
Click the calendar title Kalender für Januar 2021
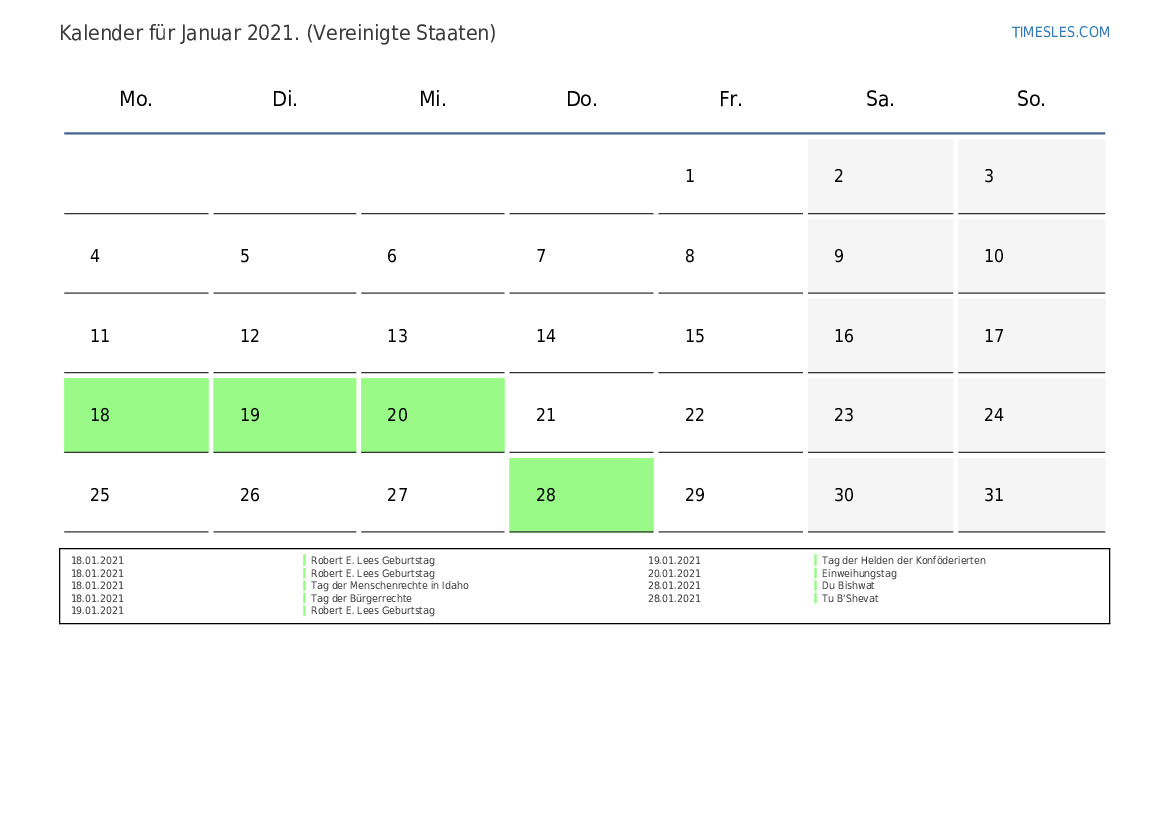(277, 33)
